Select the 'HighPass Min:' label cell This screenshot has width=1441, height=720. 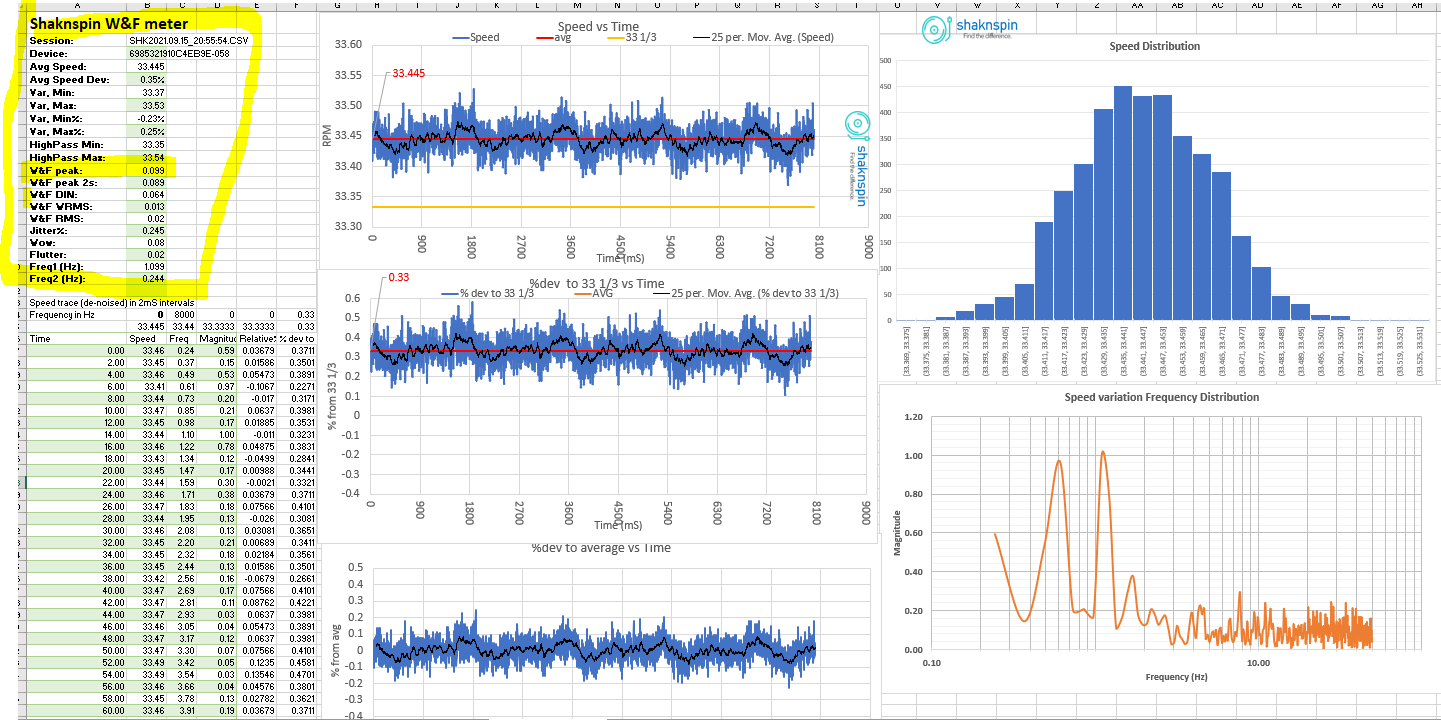click(77, 144)
